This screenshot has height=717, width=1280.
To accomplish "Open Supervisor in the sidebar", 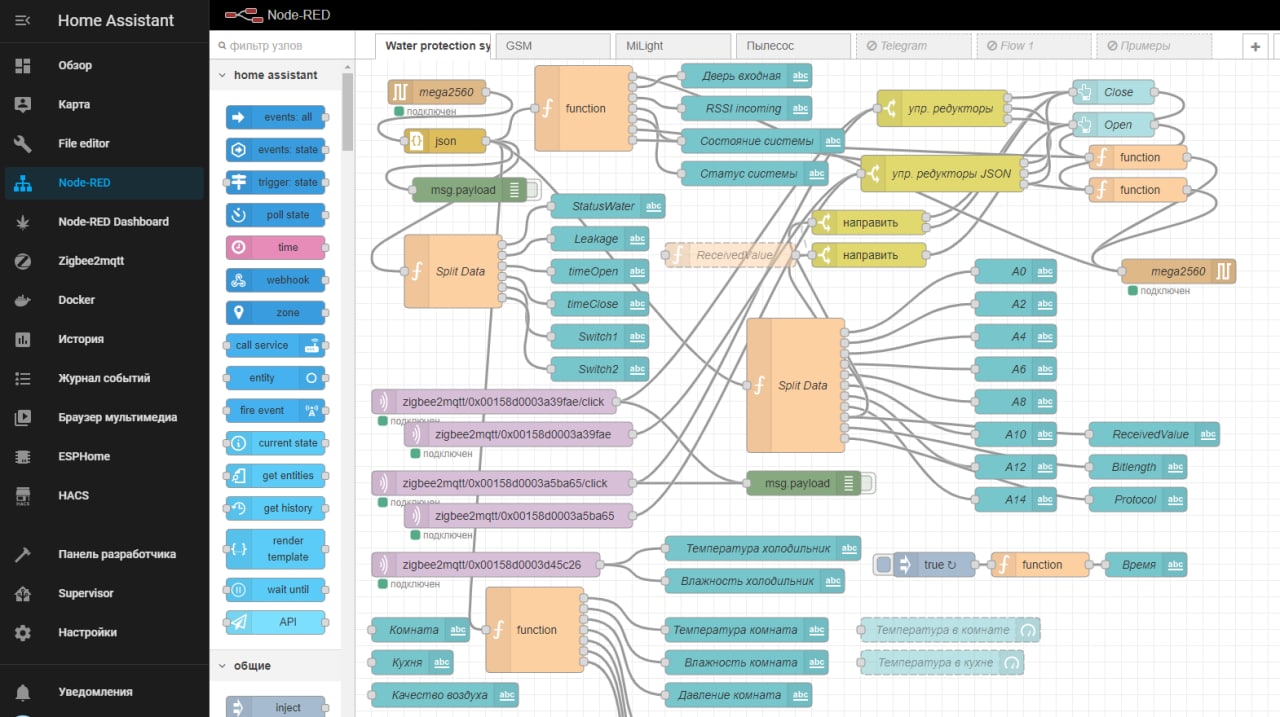I will point(104,593).
